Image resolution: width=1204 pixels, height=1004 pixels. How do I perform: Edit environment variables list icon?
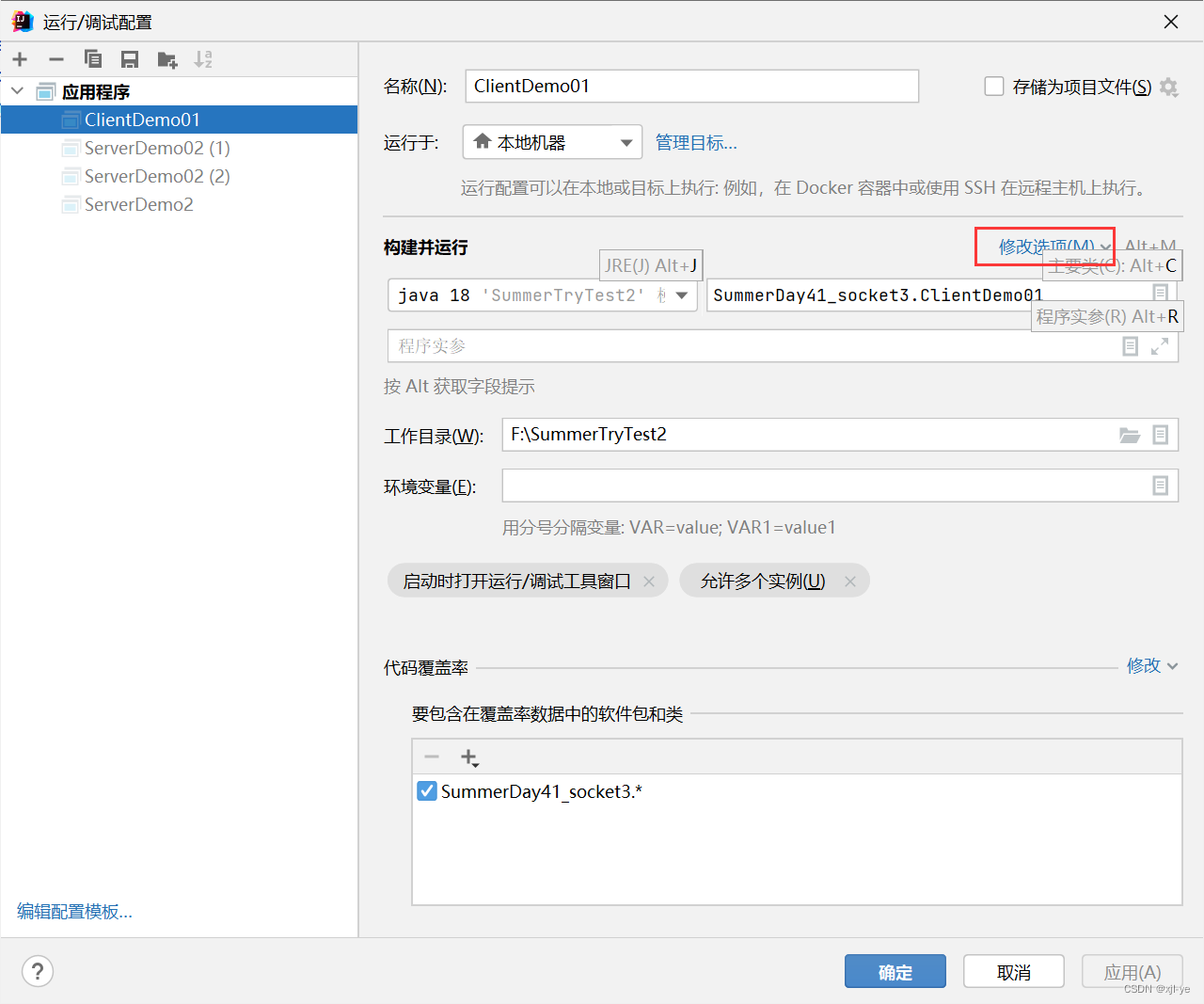tap(1161, 486)
